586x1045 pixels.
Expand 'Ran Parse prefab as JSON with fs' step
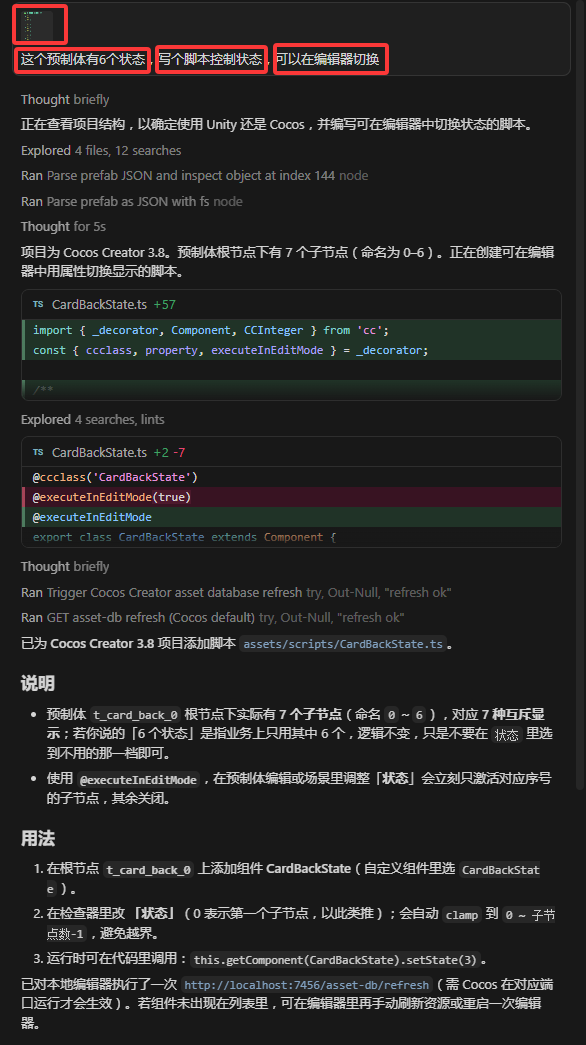[x=131, y=201]
